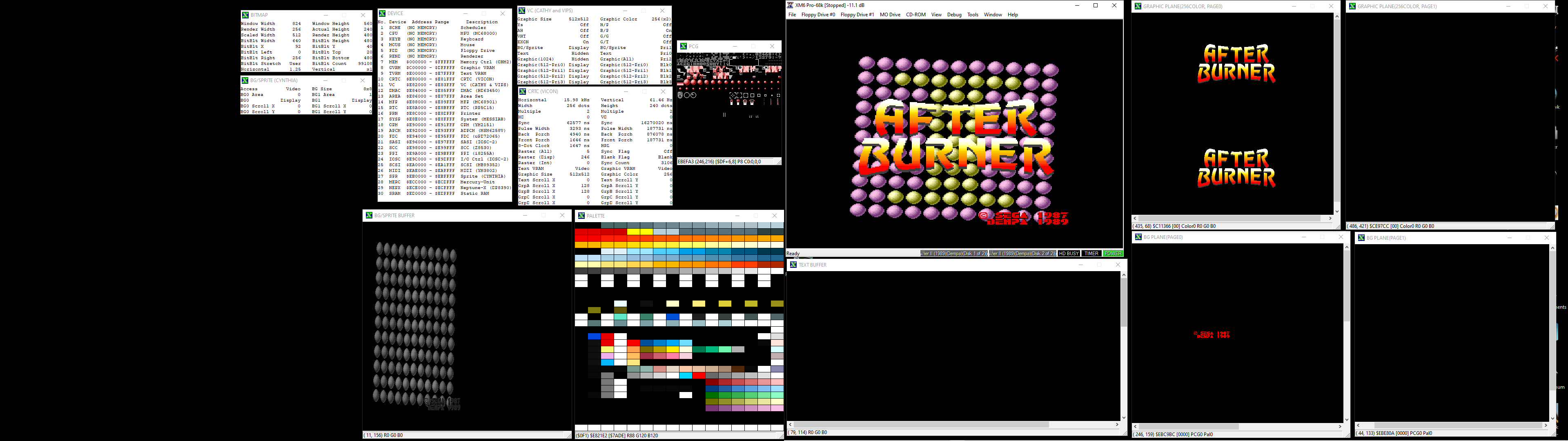The image size is (1568, 441).
Task: Open the Floppy Drive #0 menu
Action: pyautogui.click(x=818, y=15)
